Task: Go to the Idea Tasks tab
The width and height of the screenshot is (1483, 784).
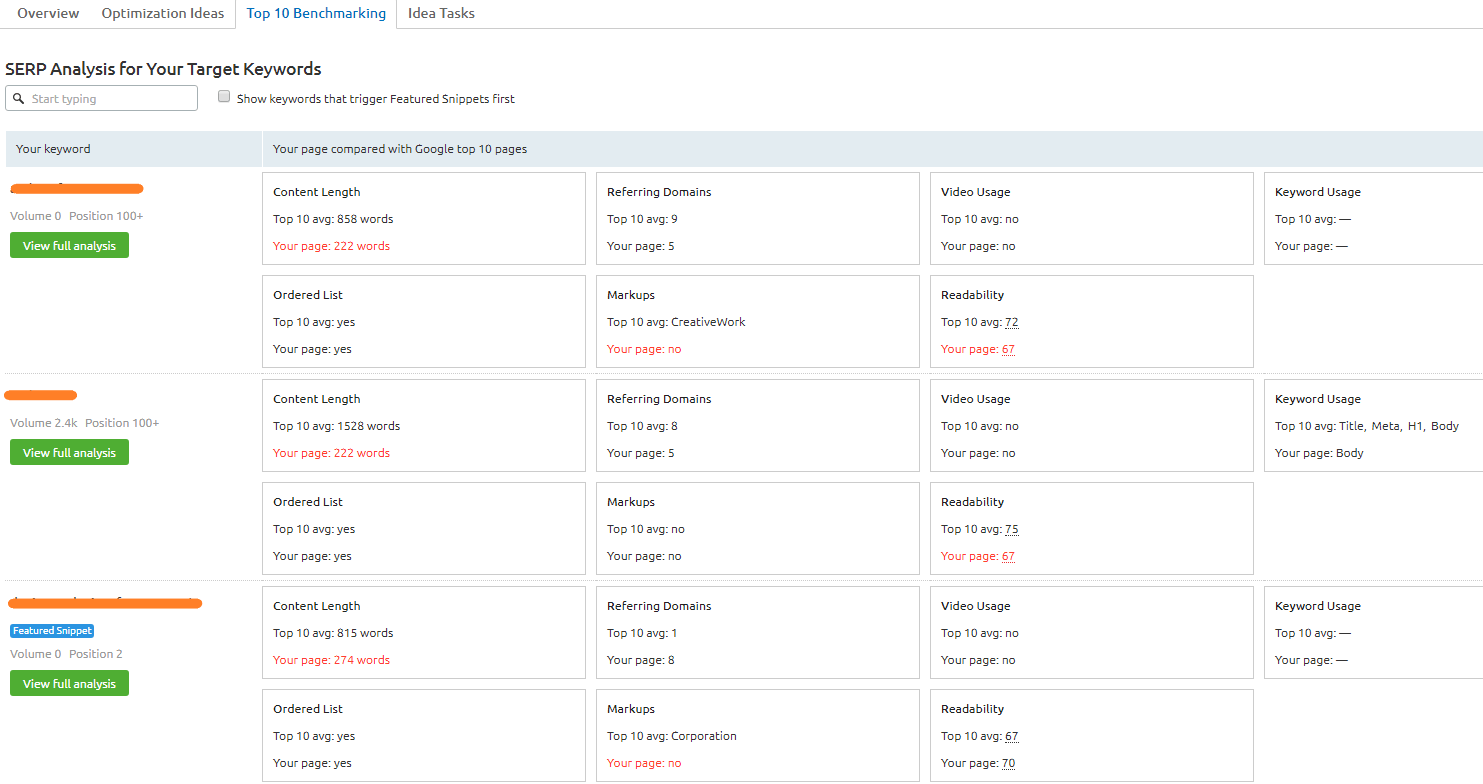Action: point(441,14)
